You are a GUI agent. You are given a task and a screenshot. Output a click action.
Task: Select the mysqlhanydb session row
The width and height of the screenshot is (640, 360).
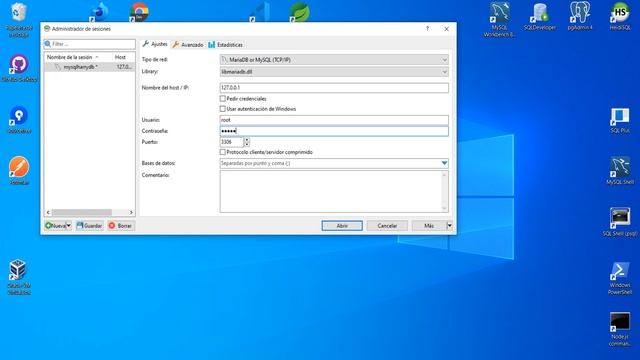[x=89, y=67]
